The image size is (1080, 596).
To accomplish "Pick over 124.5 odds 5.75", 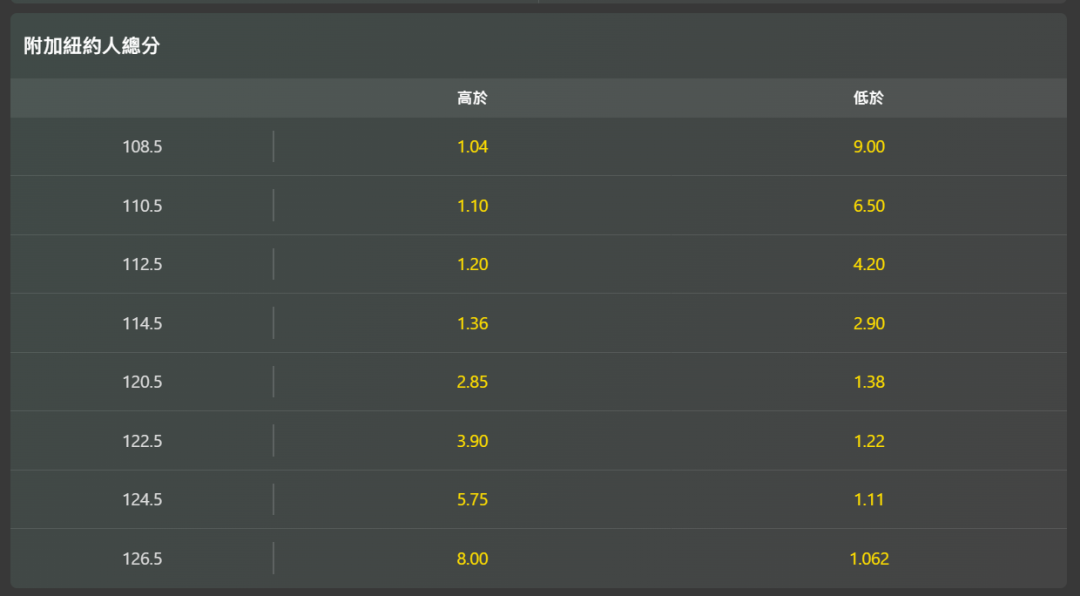I will pos(472,500).
